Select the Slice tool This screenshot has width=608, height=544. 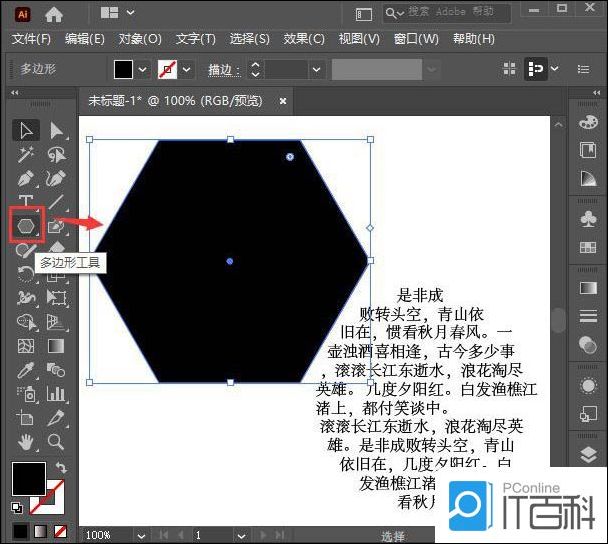pyautogui.click(x=56, y=418)
